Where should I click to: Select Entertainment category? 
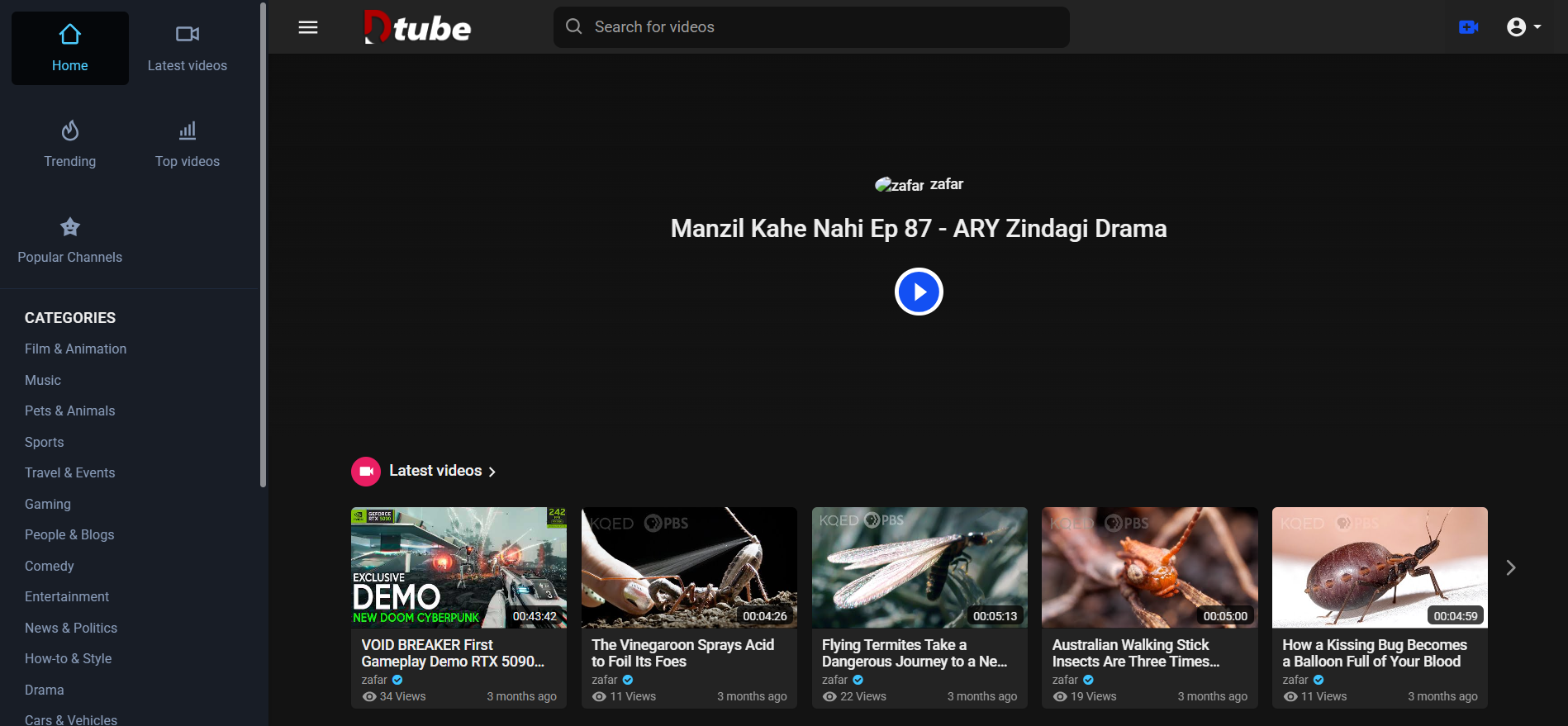(67, 597)
